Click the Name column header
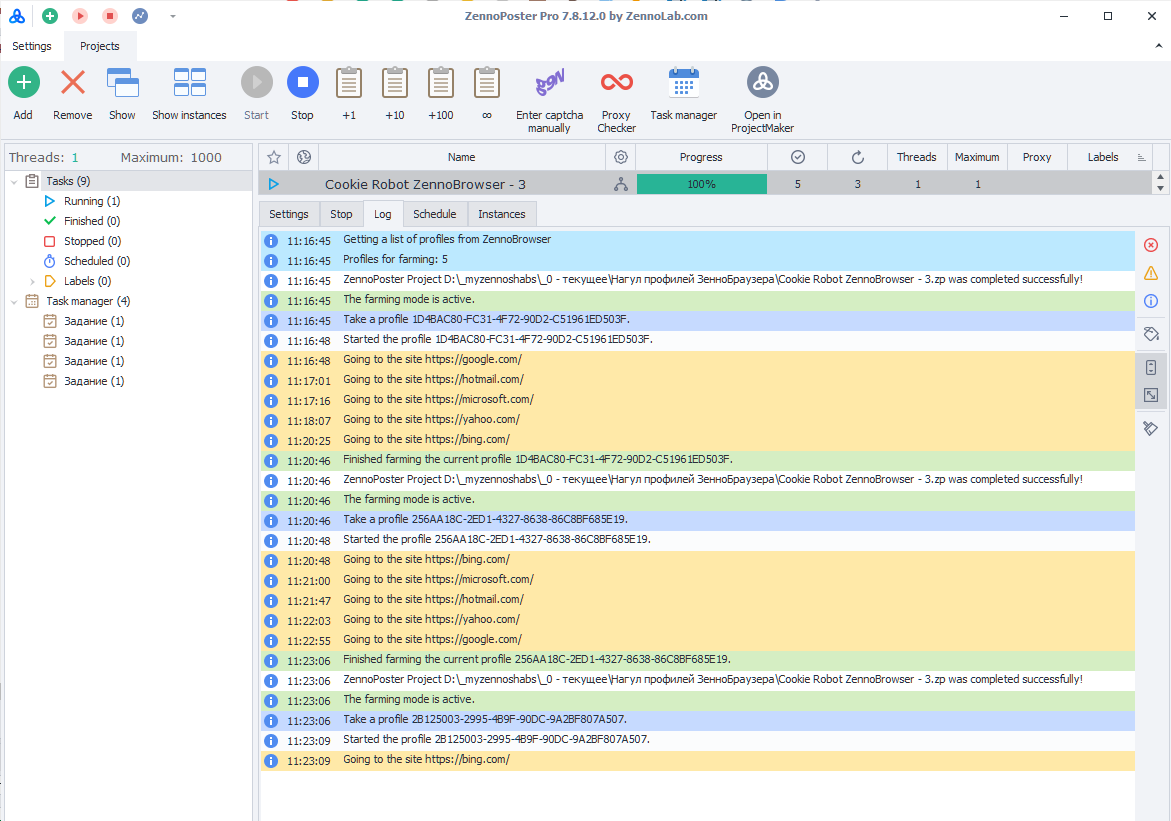Screen dimensions: 1171x821 [461, 157]
